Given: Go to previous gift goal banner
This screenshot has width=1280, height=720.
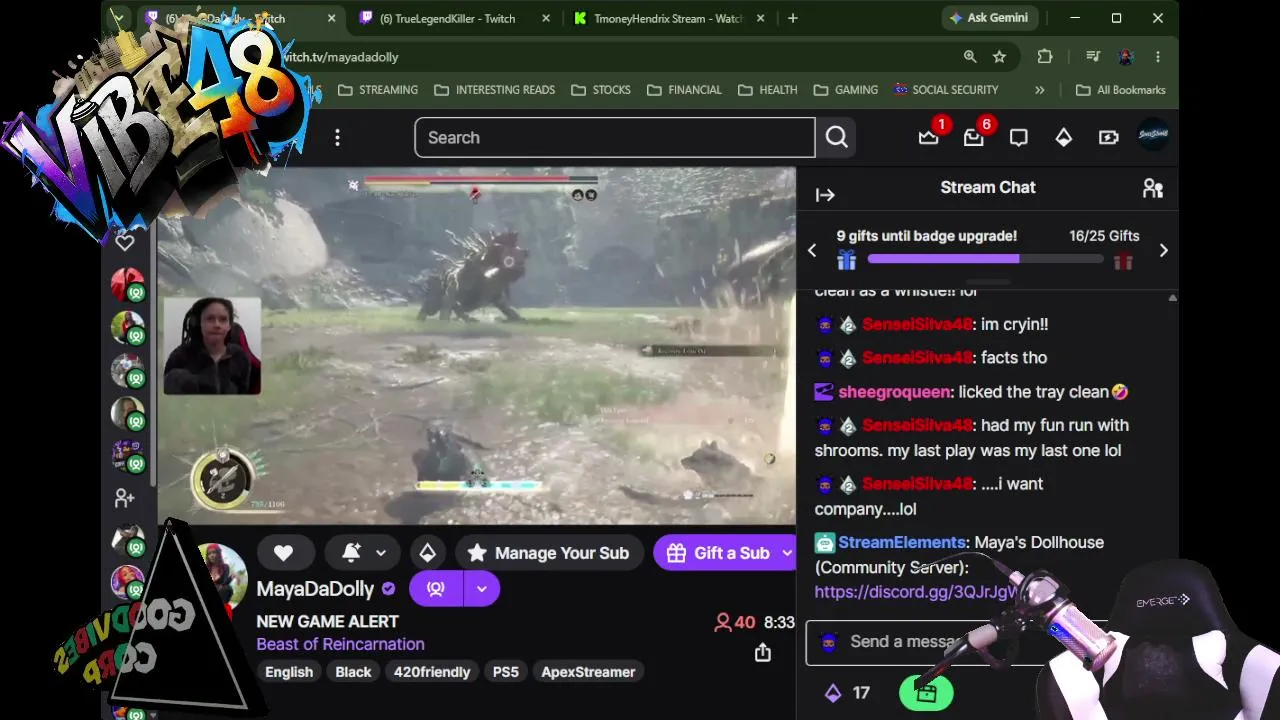Looking at the screenshot, I should 812,250.
